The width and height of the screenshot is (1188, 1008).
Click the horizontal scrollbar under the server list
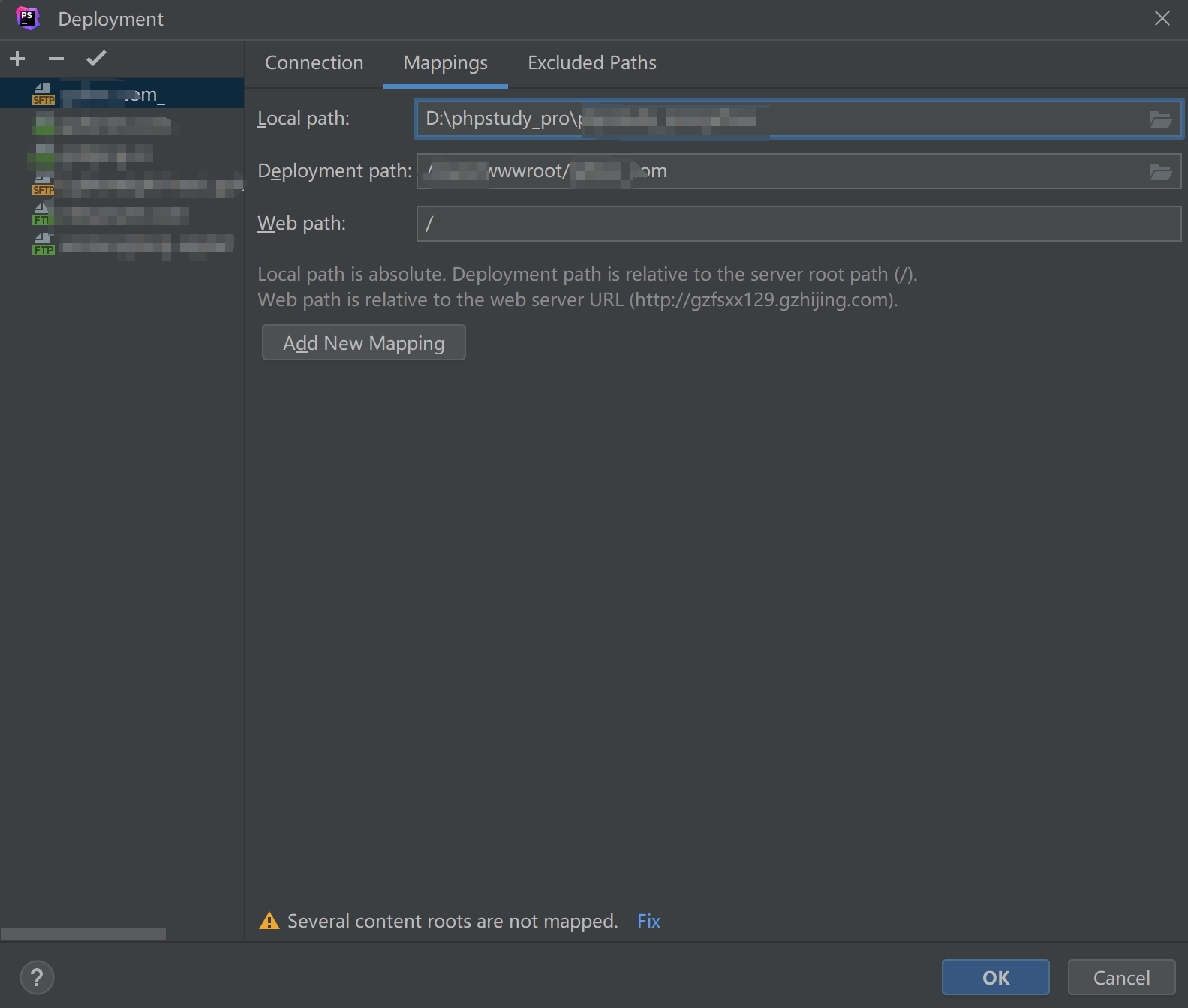[x=83, y=934]
